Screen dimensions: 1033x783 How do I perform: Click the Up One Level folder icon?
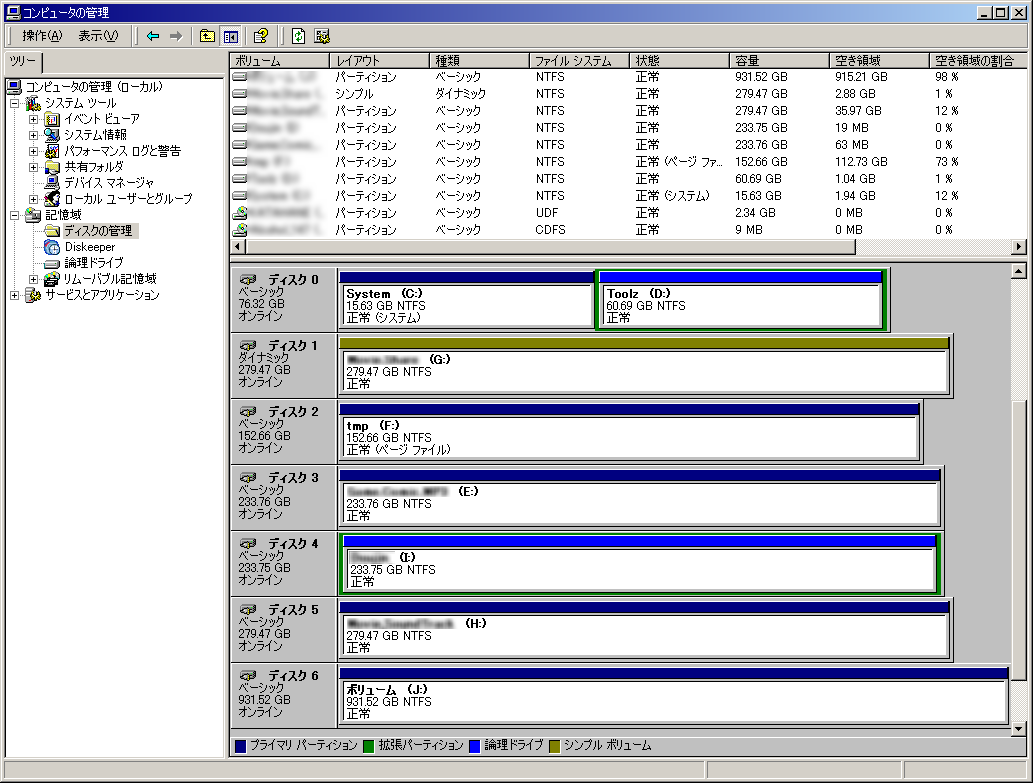click(x=207, y=36)
